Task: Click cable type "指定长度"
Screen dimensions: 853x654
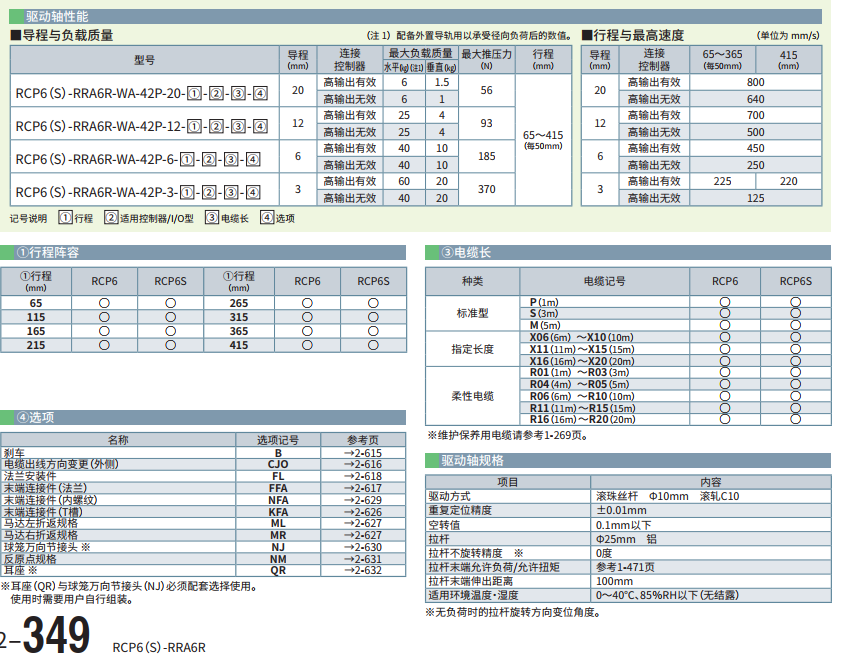Action: click(472, 349)
